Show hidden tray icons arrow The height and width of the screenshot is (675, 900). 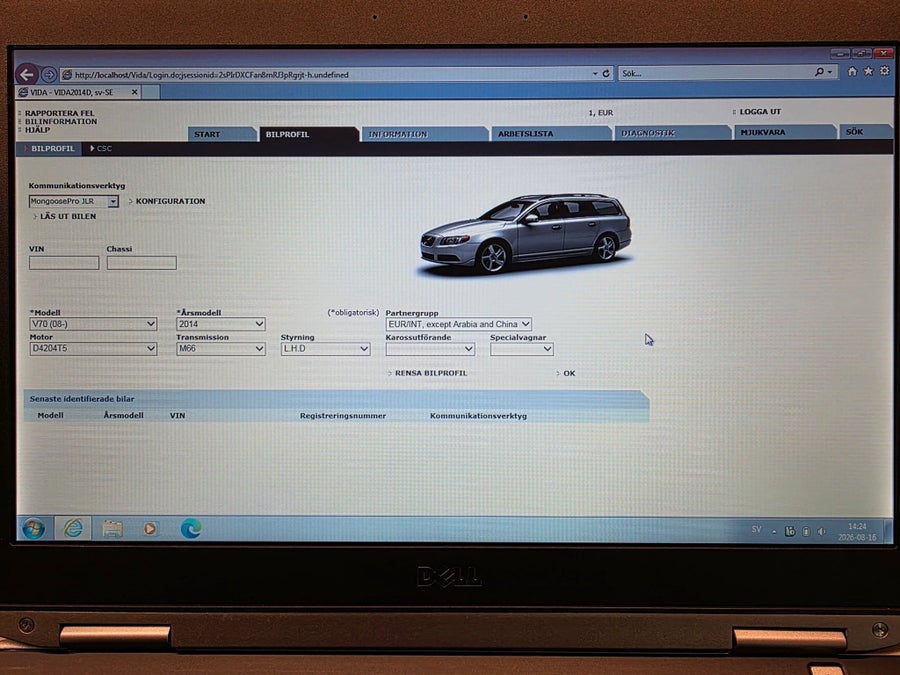(774, 532)
